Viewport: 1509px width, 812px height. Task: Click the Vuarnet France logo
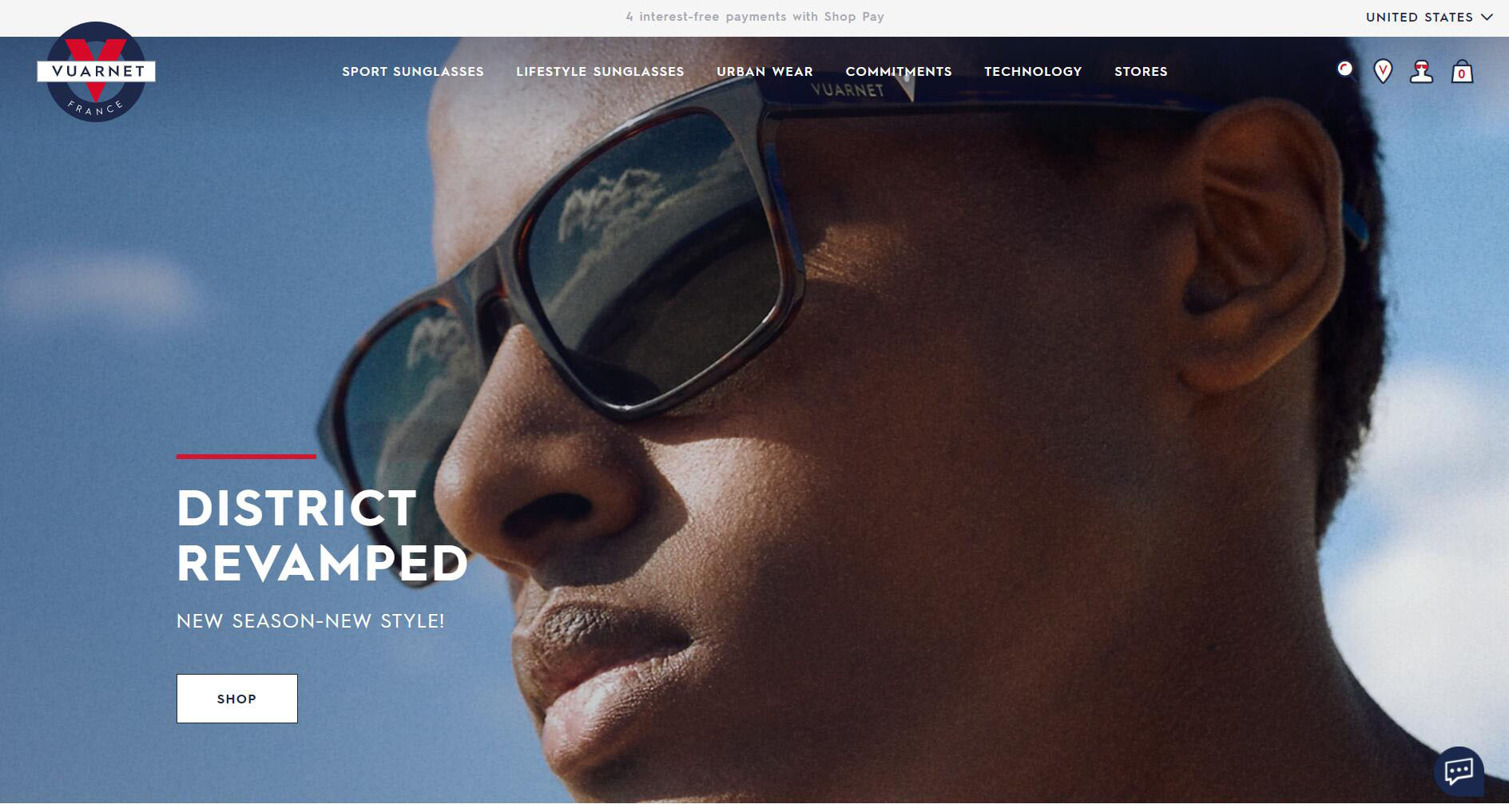[96, 72]
